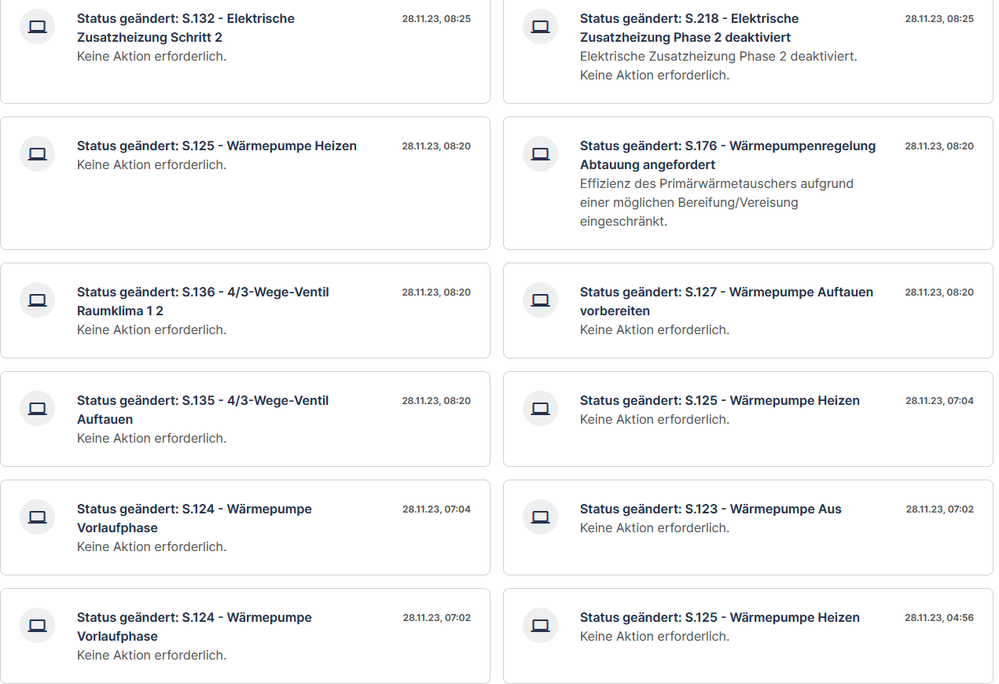Select S.125 Wärmepumpe Heizen entry from 07:04
999x684 pixels.
748,419
